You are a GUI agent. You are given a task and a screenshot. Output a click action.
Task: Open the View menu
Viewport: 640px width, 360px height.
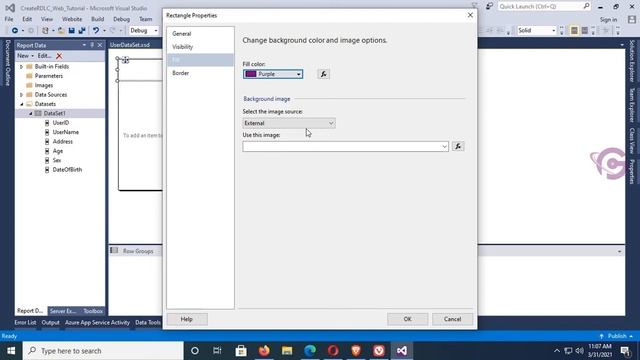[47, 19]
